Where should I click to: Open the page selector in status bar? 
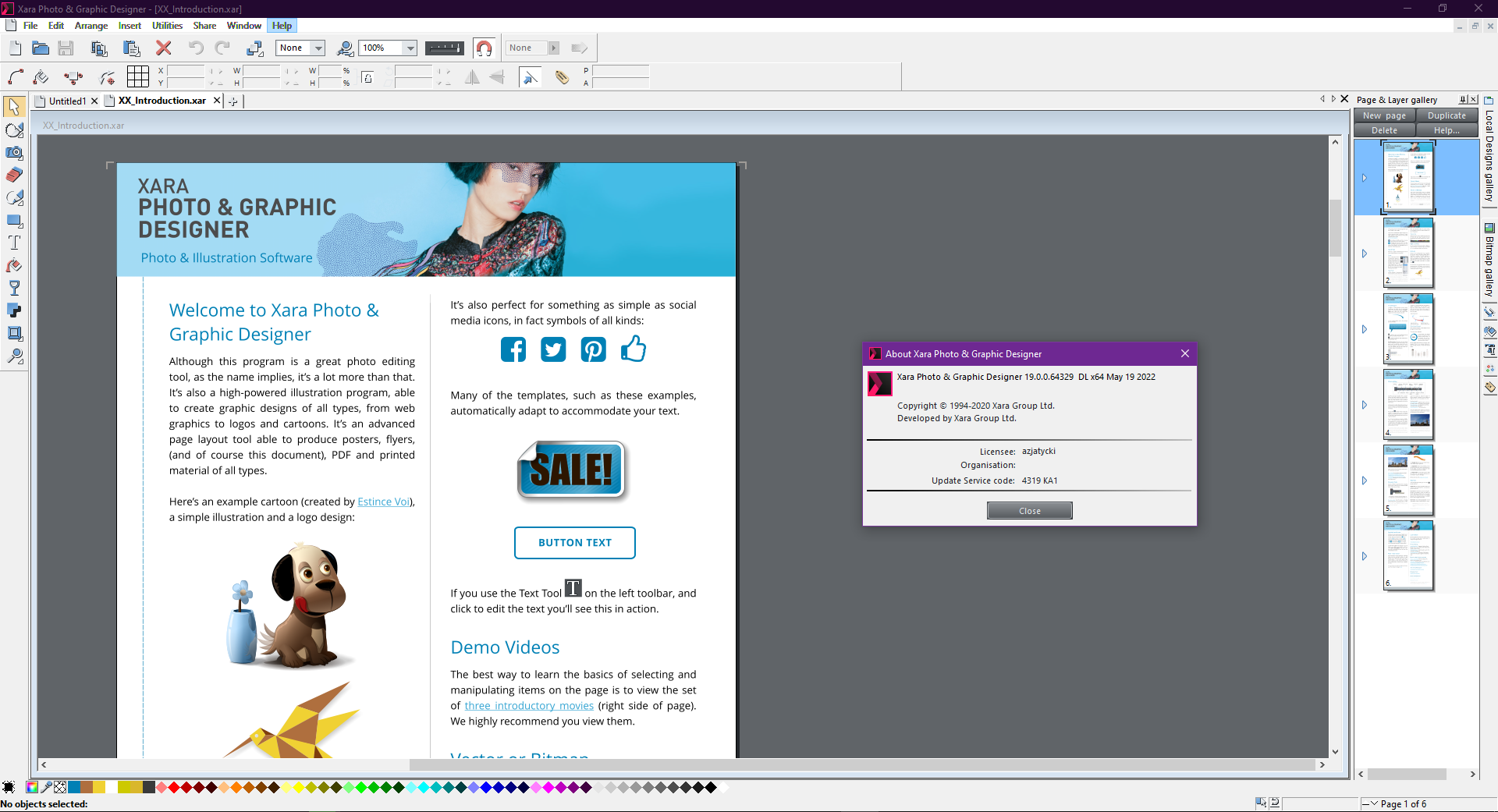pyautogui.click(x=1404, y=804)
